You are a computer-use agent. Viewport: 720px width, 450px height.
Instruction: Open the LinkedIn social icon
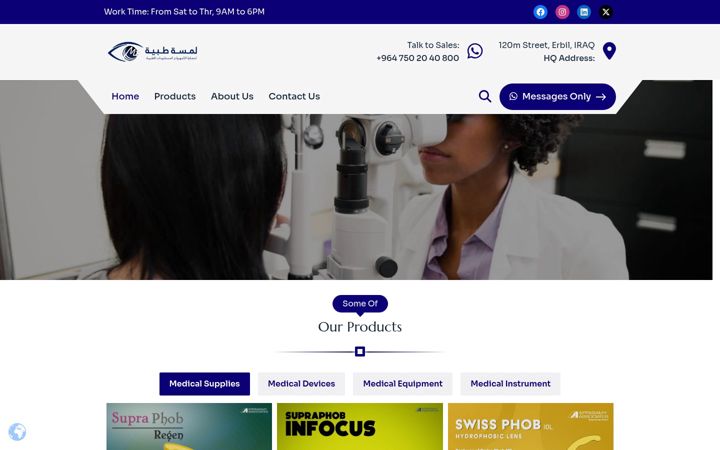click(584, 12)
